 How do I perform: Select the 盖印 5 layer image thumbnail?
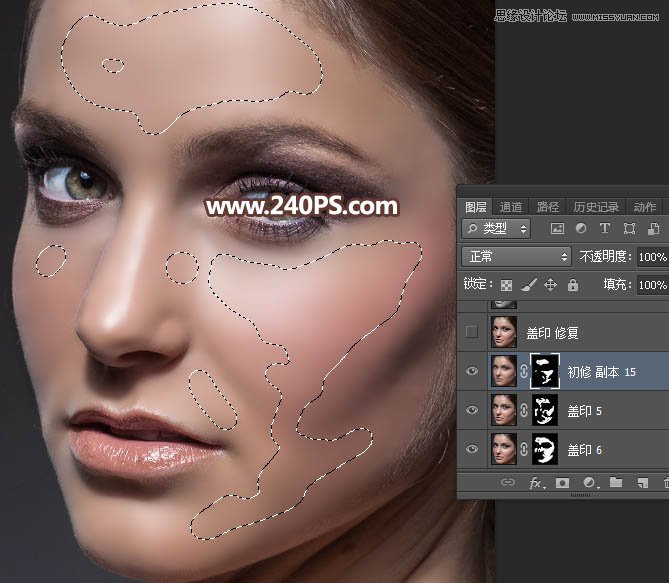click(503, 410)
